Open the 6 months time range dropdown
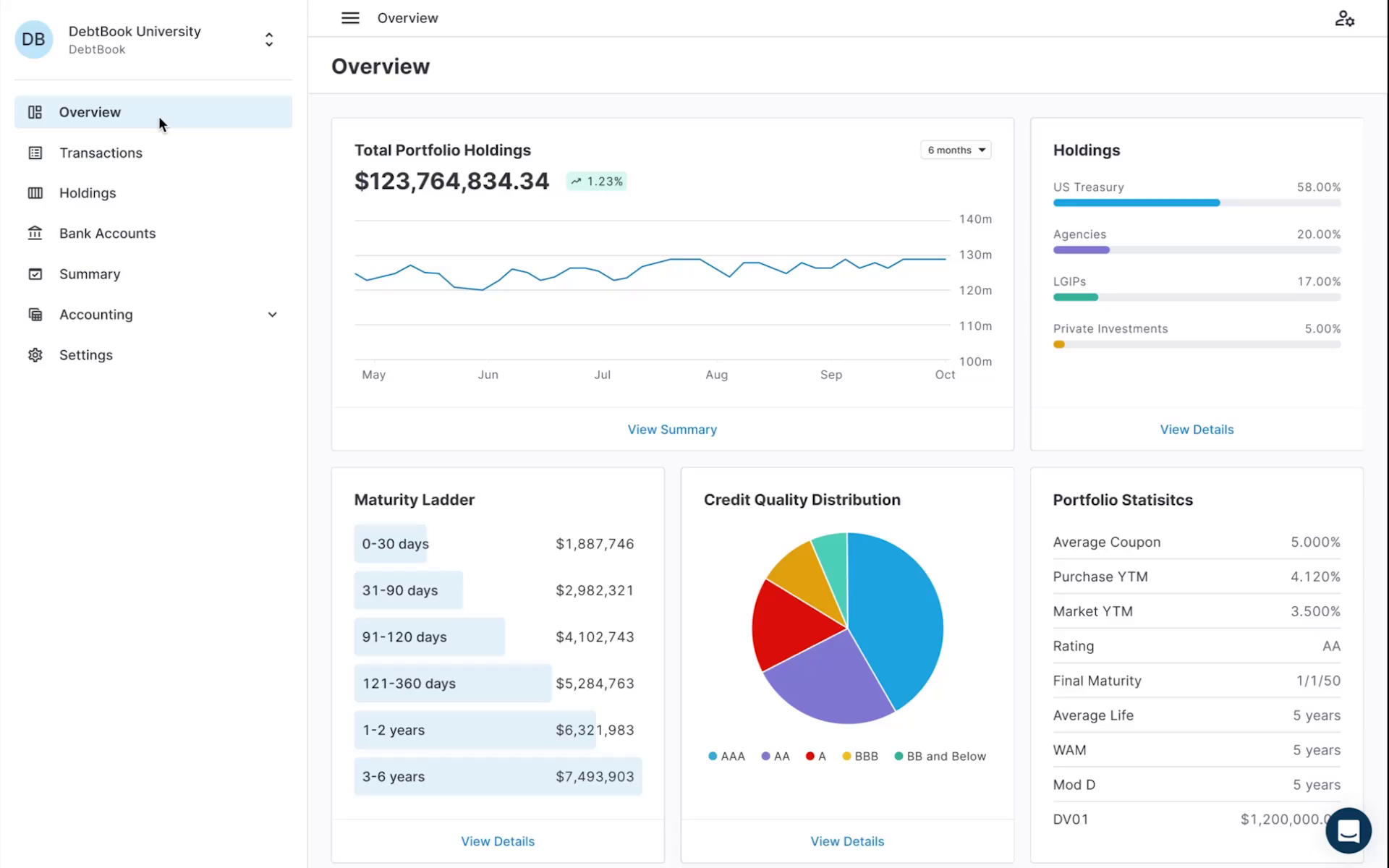Viewport: 1389px width, 868px height. click(x=955, y=150)
